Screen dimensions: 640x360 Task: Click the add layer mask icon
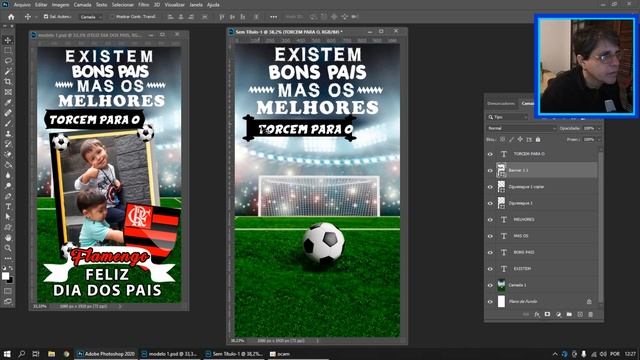[x=547, y=314]
